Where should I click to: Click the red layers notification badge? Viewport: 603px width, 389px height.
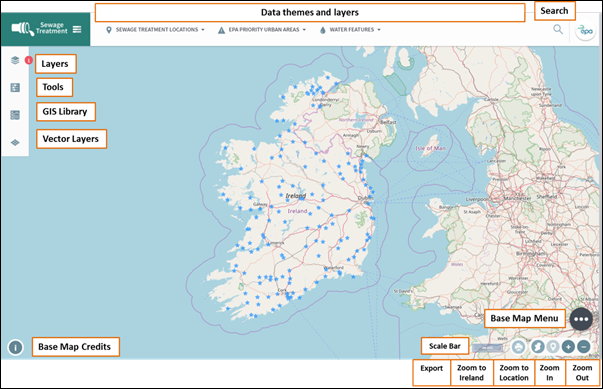(28, 60)
